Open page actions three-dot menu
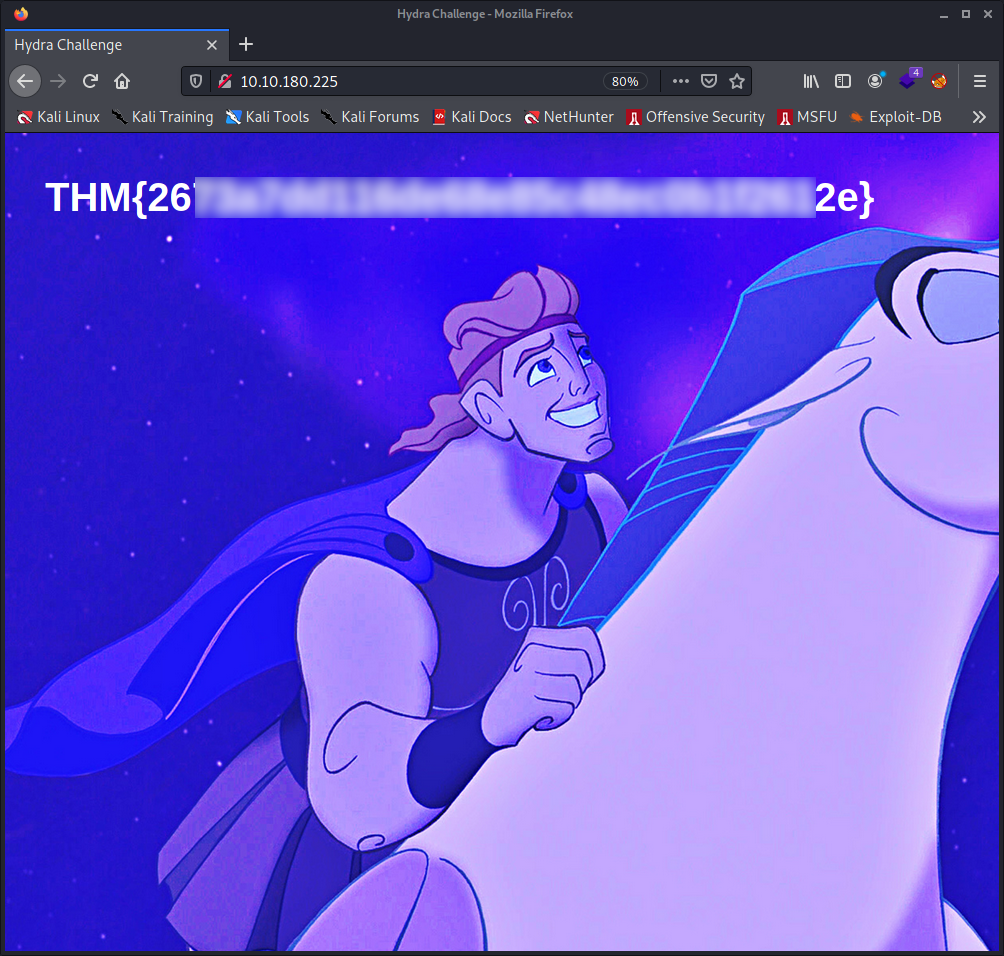Viewport: 1004px width, 956px height. (x=681, y=81)
